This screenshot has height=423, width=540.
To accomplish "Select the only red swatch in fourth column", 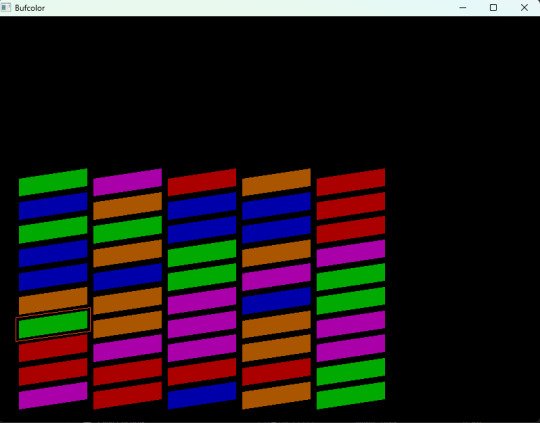I will coord(276,372).
